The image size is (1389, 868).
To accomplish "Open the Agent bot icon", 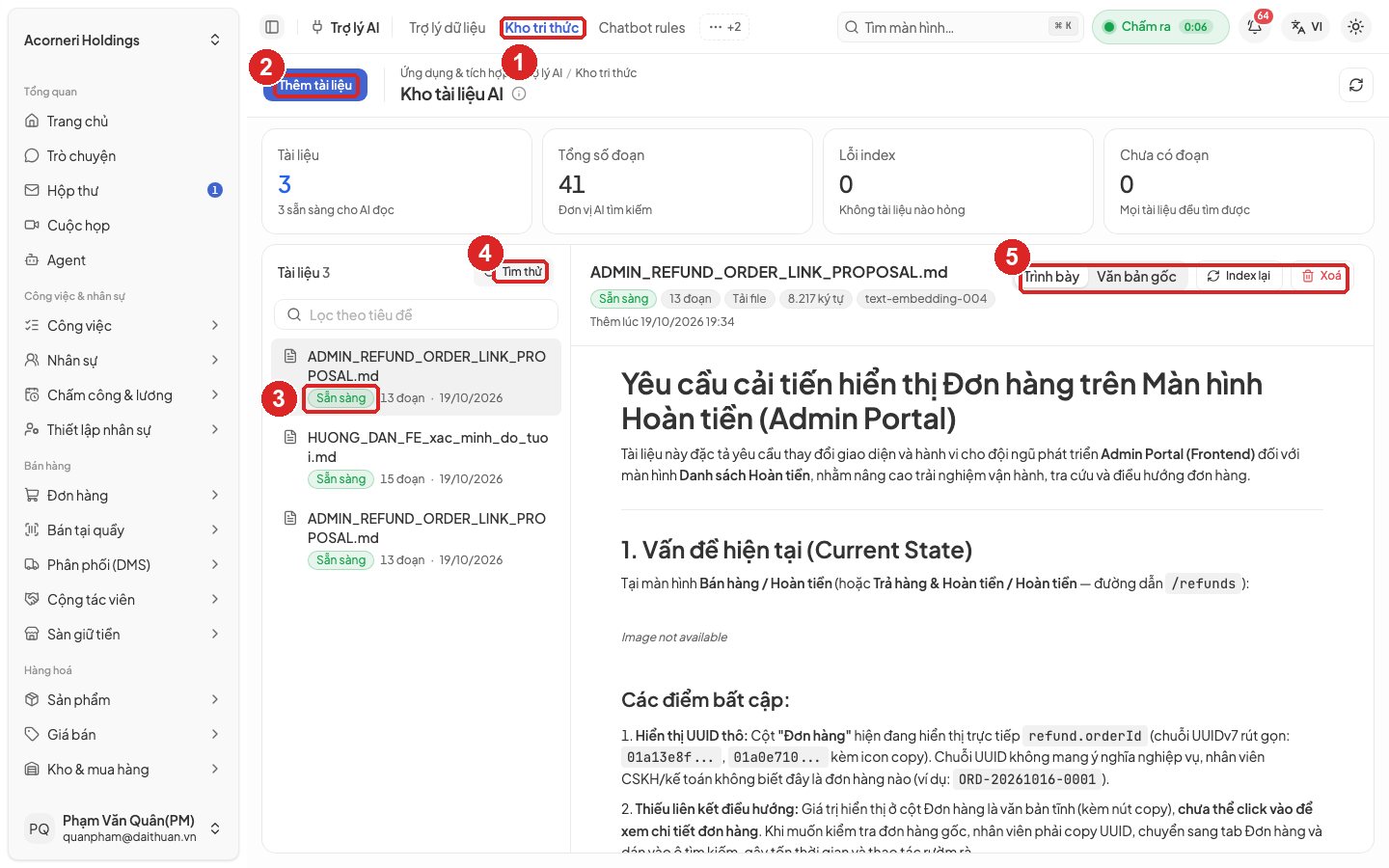I will [x=32, y=260].
